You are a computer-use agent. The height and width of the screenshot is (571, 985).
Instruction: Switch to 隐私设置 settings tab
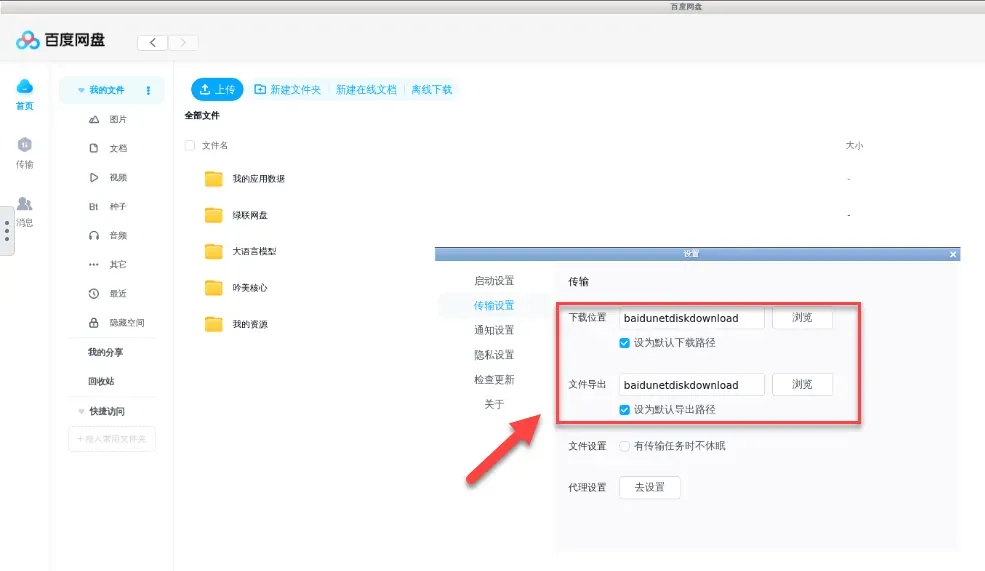(494, 355)
